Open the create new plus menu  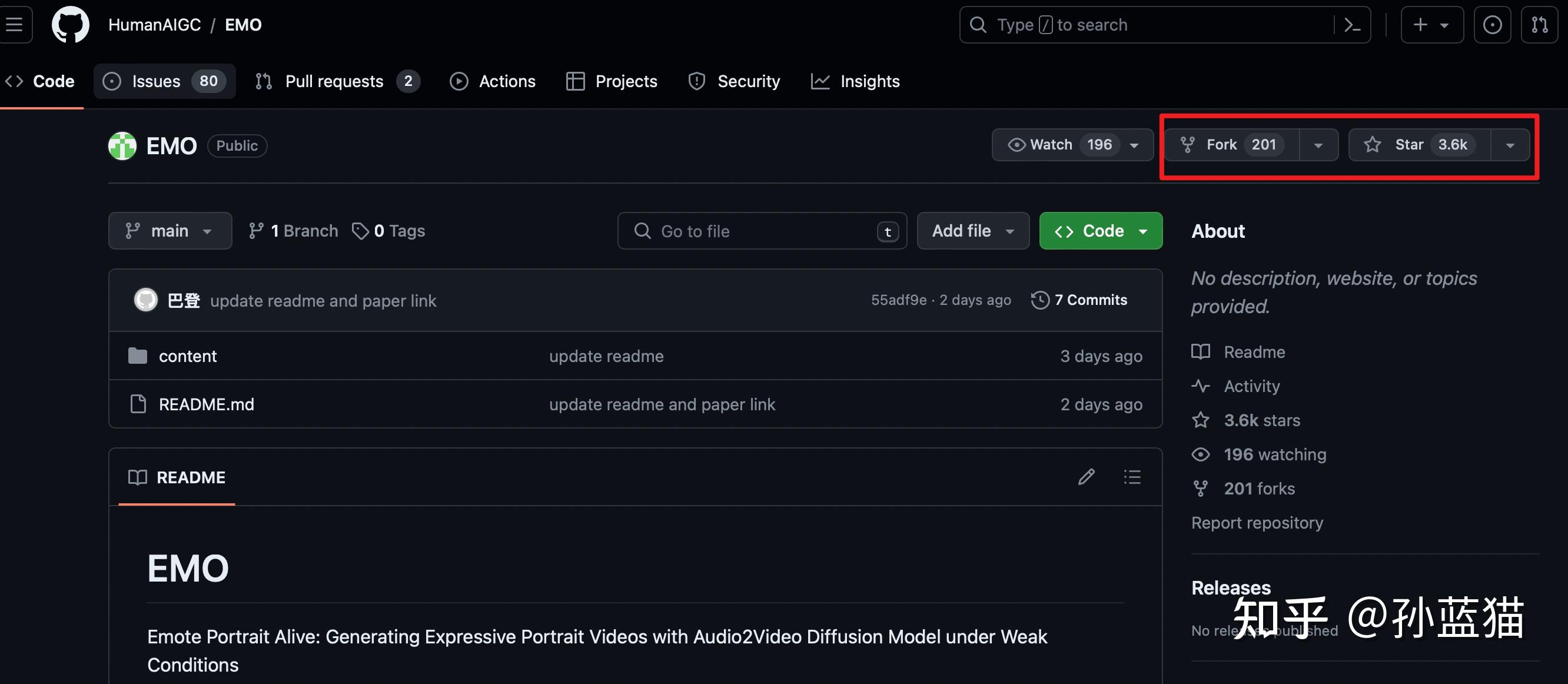pyautogui.click(x=1431, y=25)
